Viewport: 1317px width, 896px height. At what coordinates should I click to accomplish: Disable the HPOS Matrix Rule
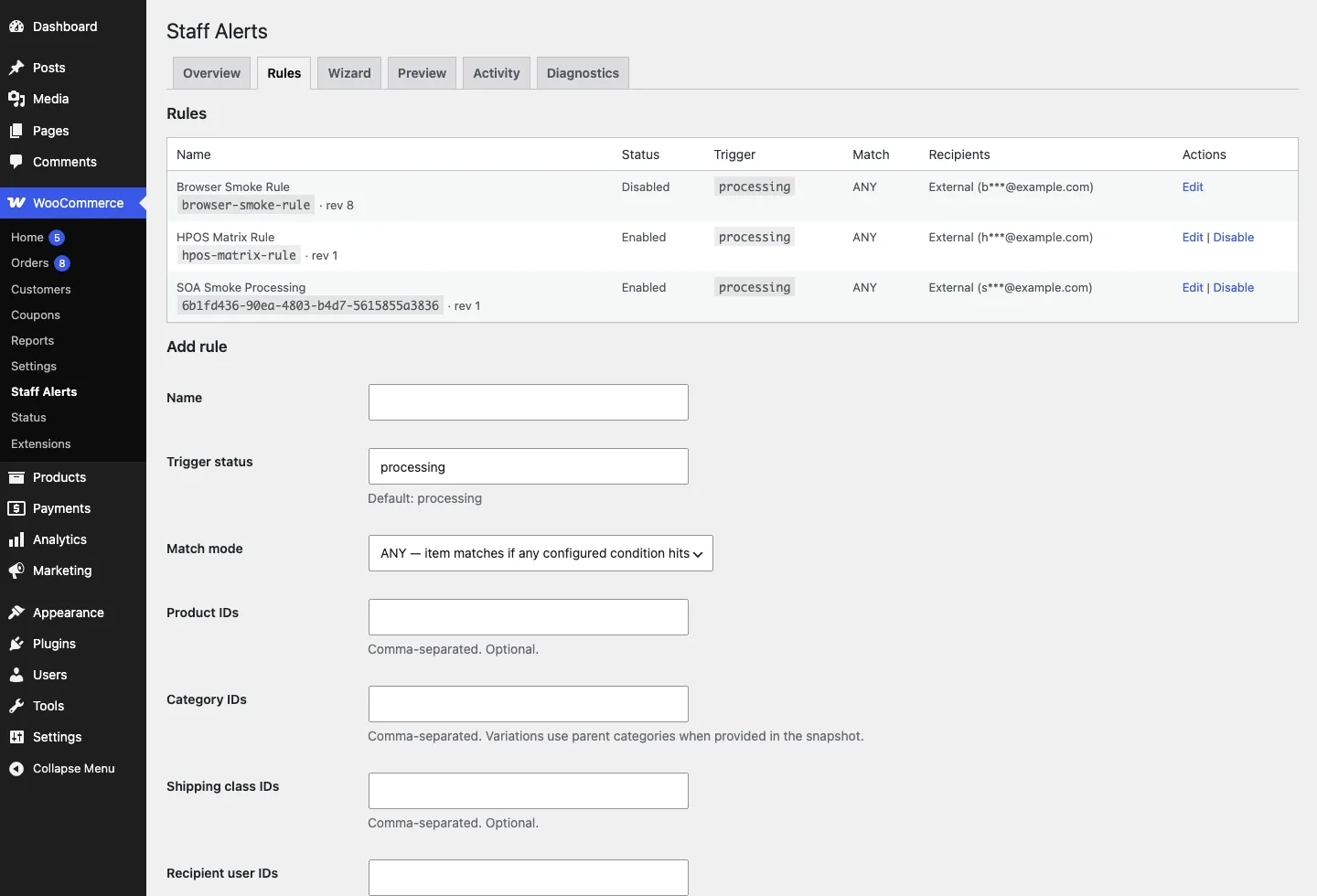[x=1234, y=237]
